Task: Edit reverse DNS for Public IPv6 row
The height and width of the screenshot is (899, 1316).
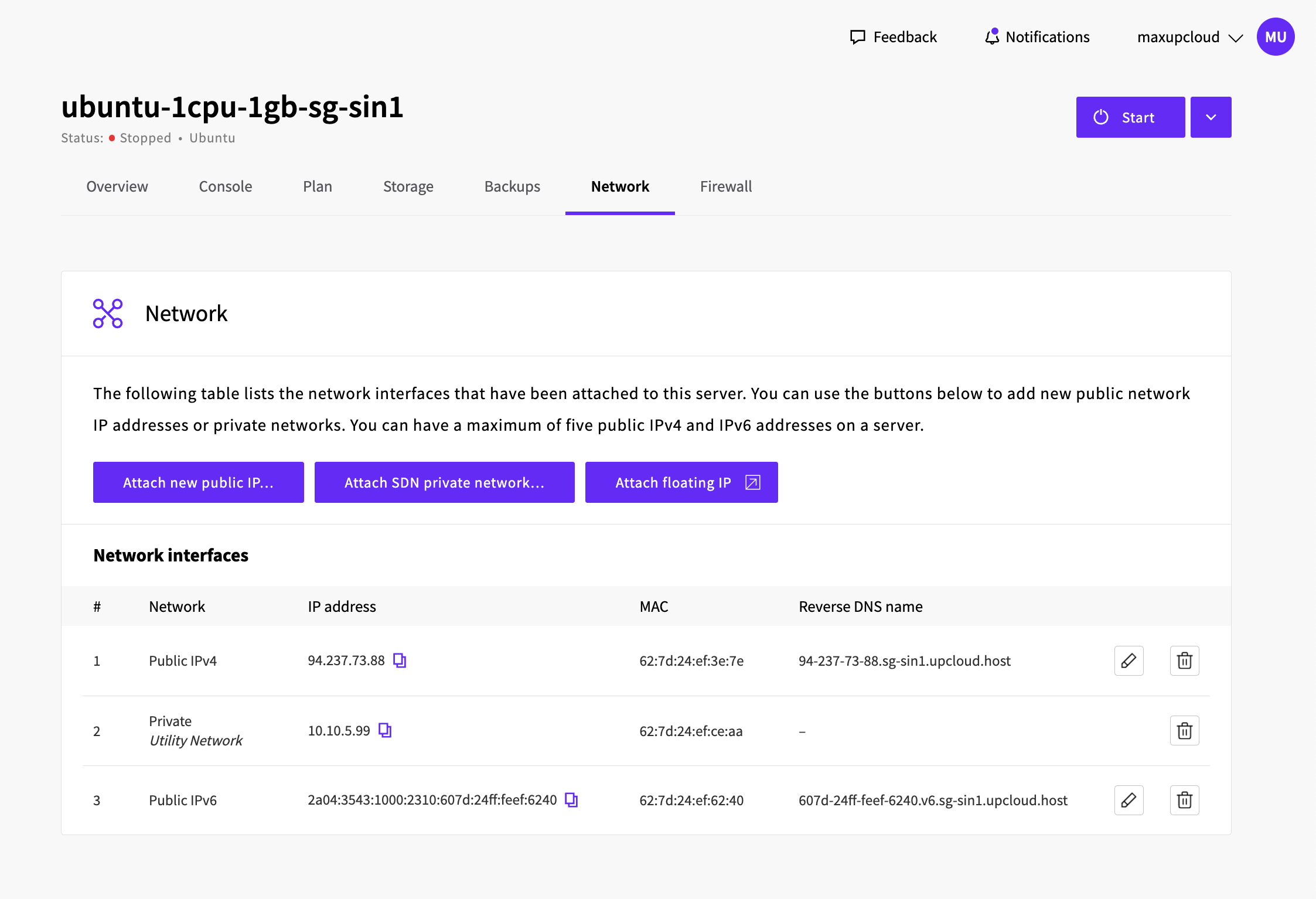Action: pos(1129,801)
